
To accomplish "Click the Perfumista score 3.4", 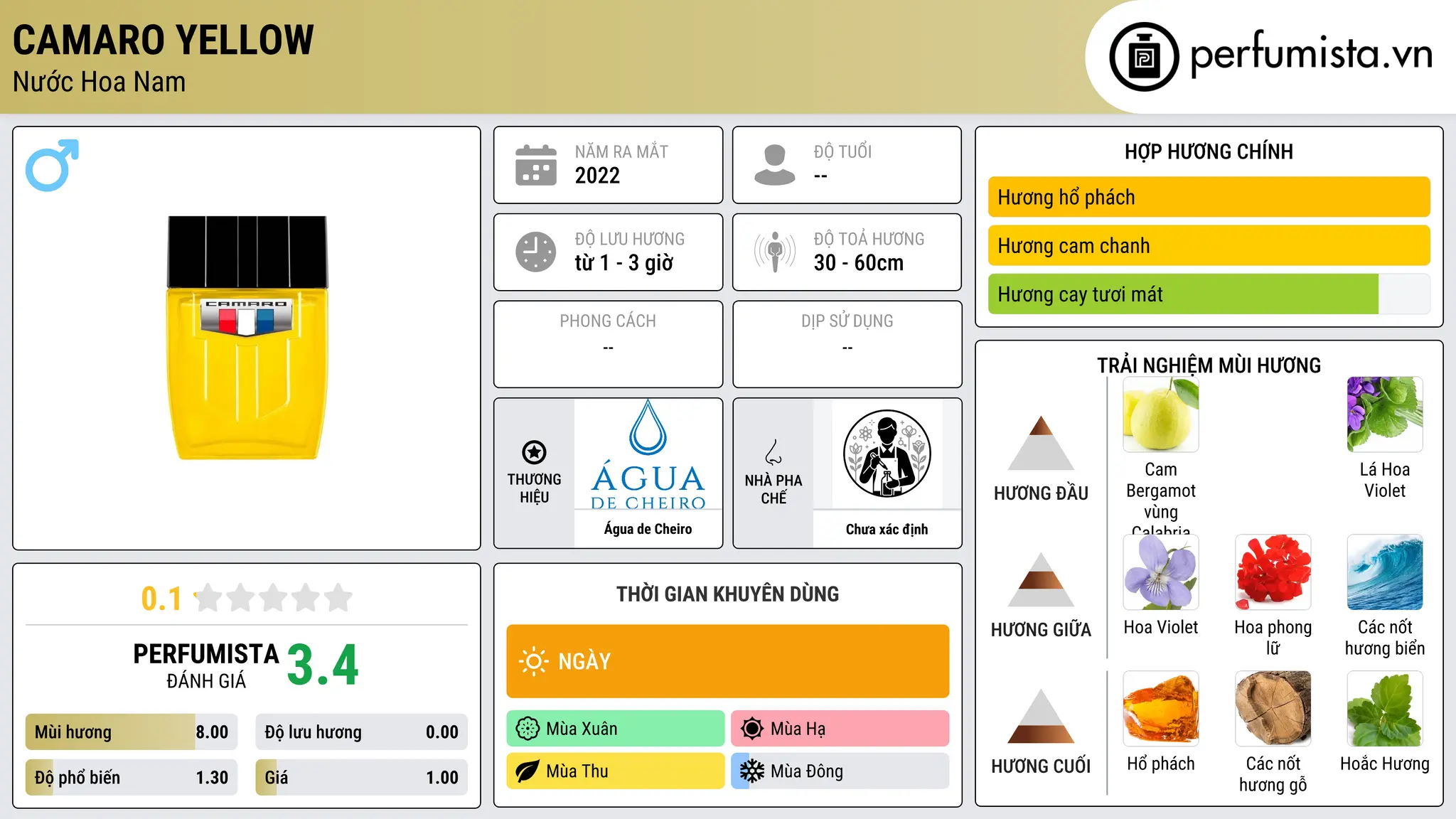I will [323, 665].
